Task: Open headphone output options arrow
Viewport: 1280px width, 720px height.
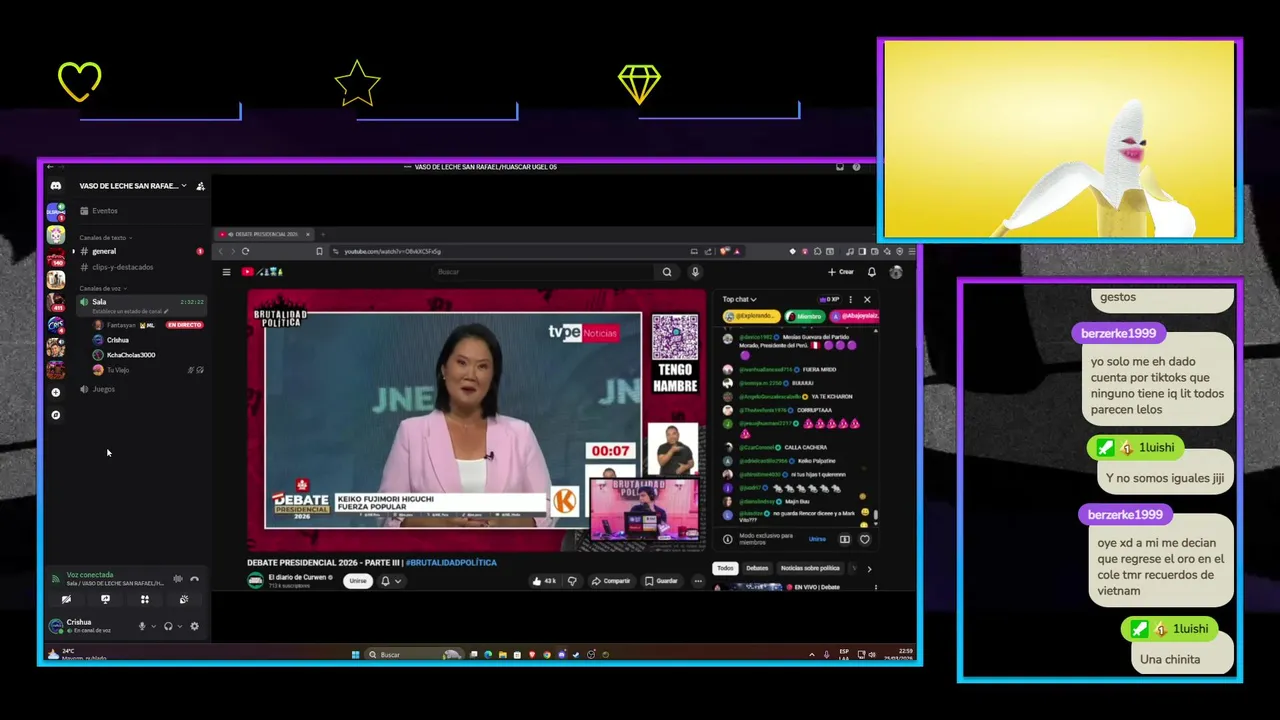Action: tap(179, 627)
